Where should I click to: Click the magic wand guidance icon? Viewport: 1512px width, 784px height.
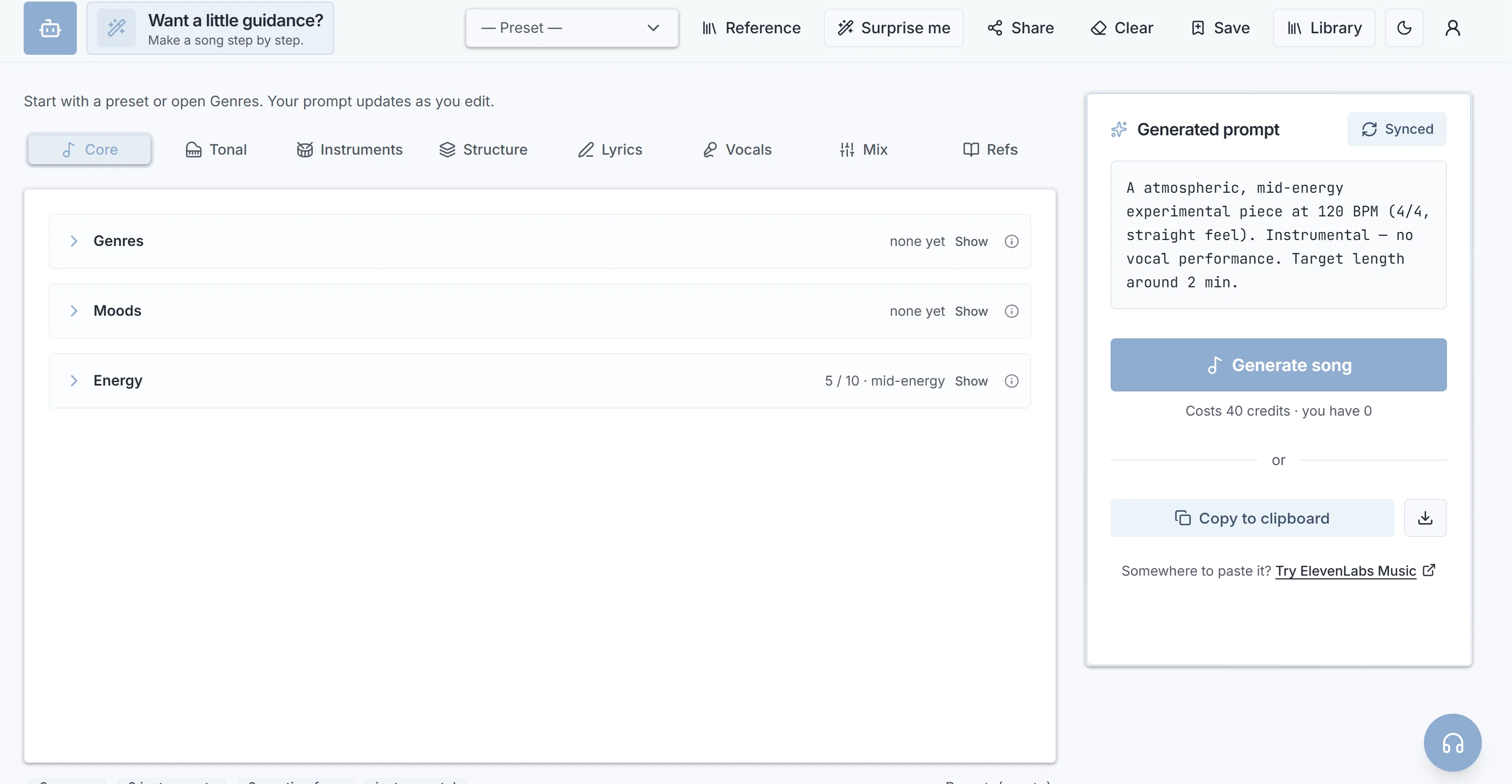116,28
